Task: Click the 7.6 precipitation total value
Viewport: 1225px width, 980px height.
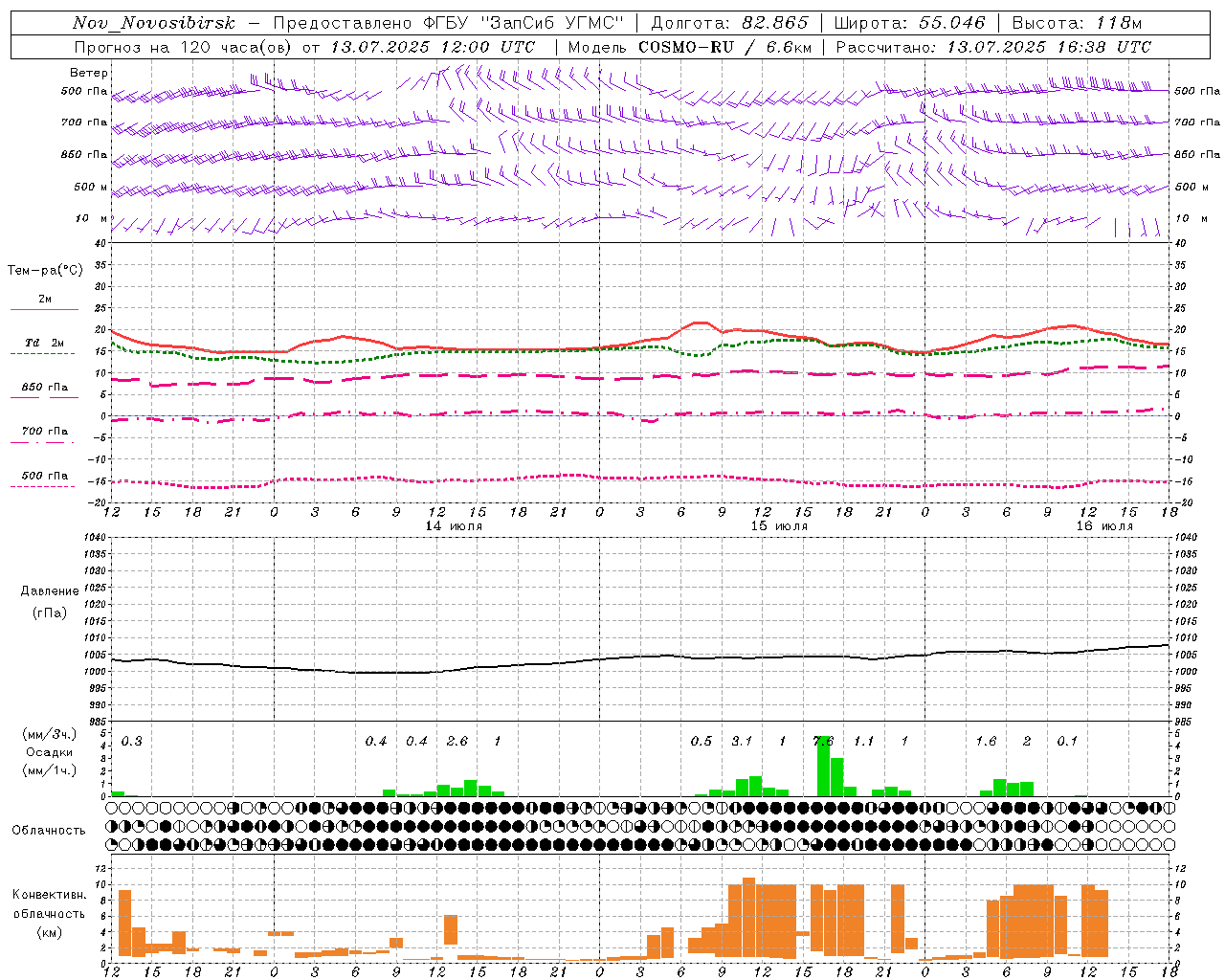Action: 823,742
